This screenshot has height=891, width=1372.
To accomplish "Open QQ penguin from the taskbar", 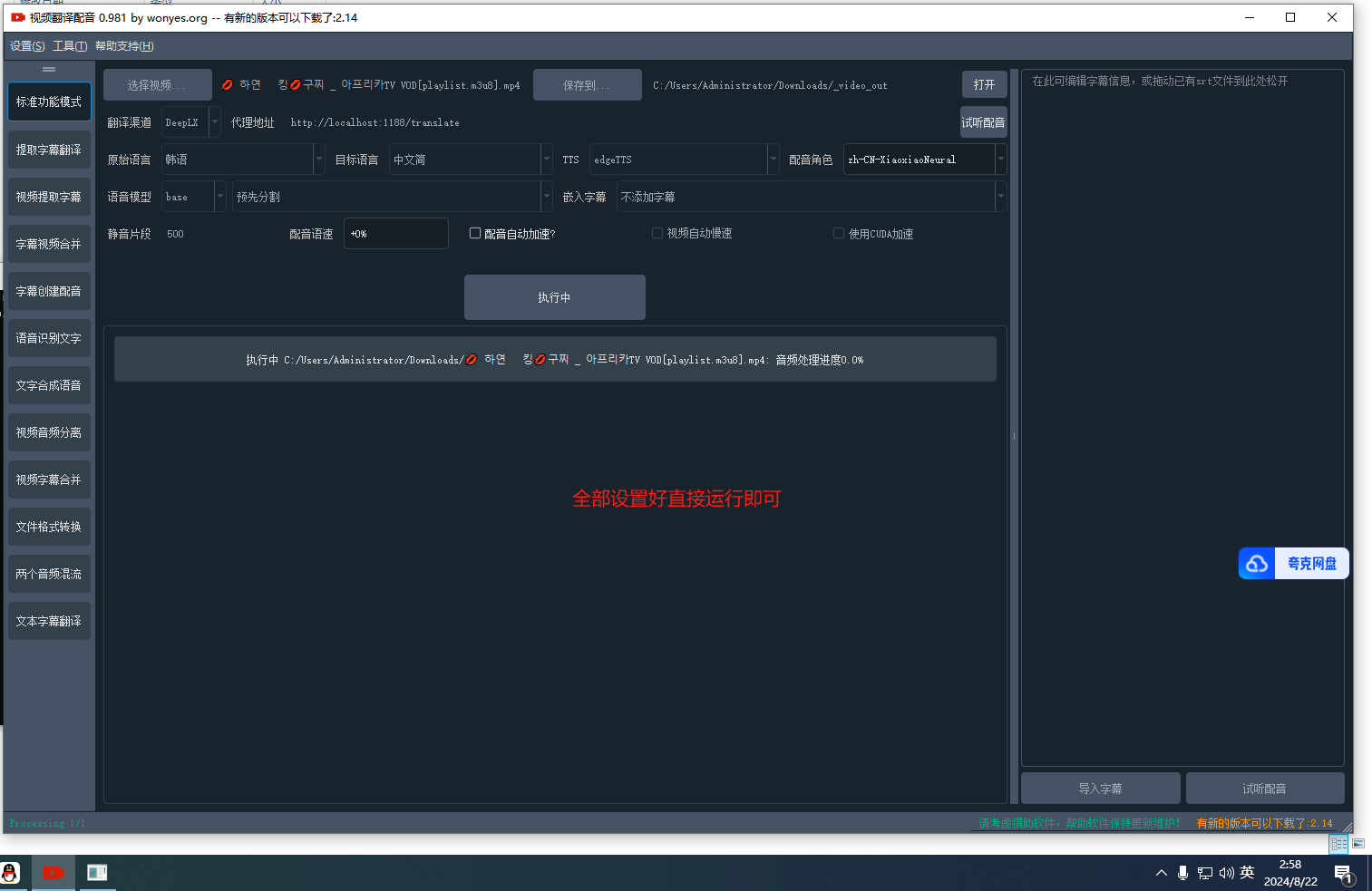I will [10, 873].
